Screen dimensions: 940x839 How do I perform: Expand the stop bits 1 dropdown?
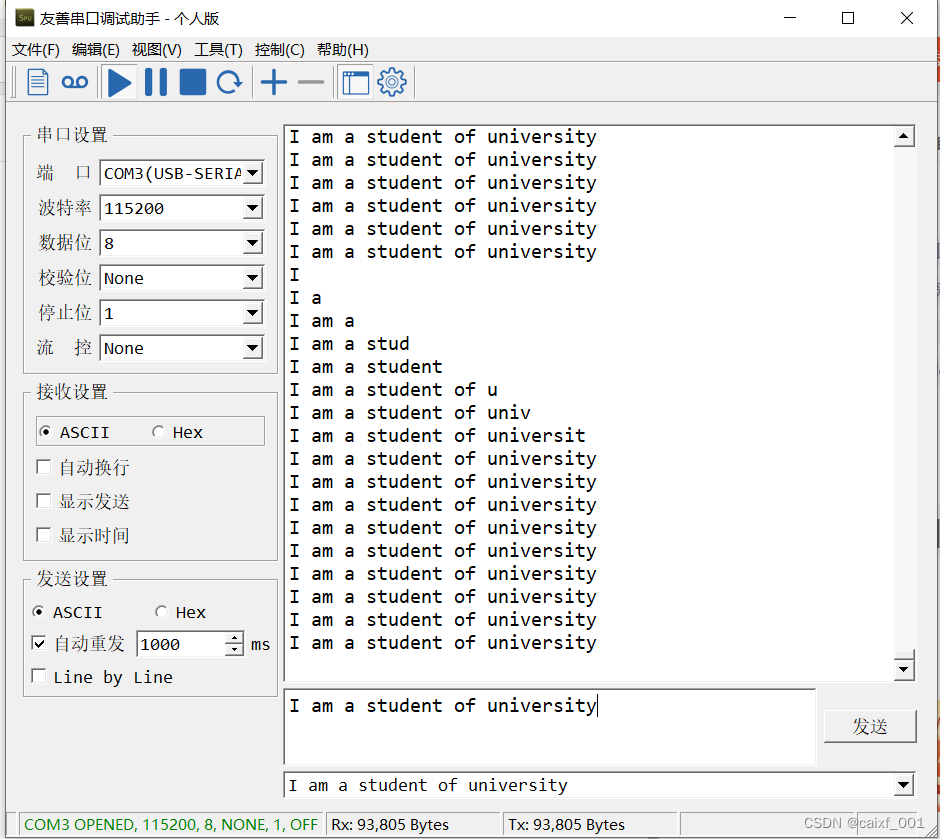click(x=253, y=313)
